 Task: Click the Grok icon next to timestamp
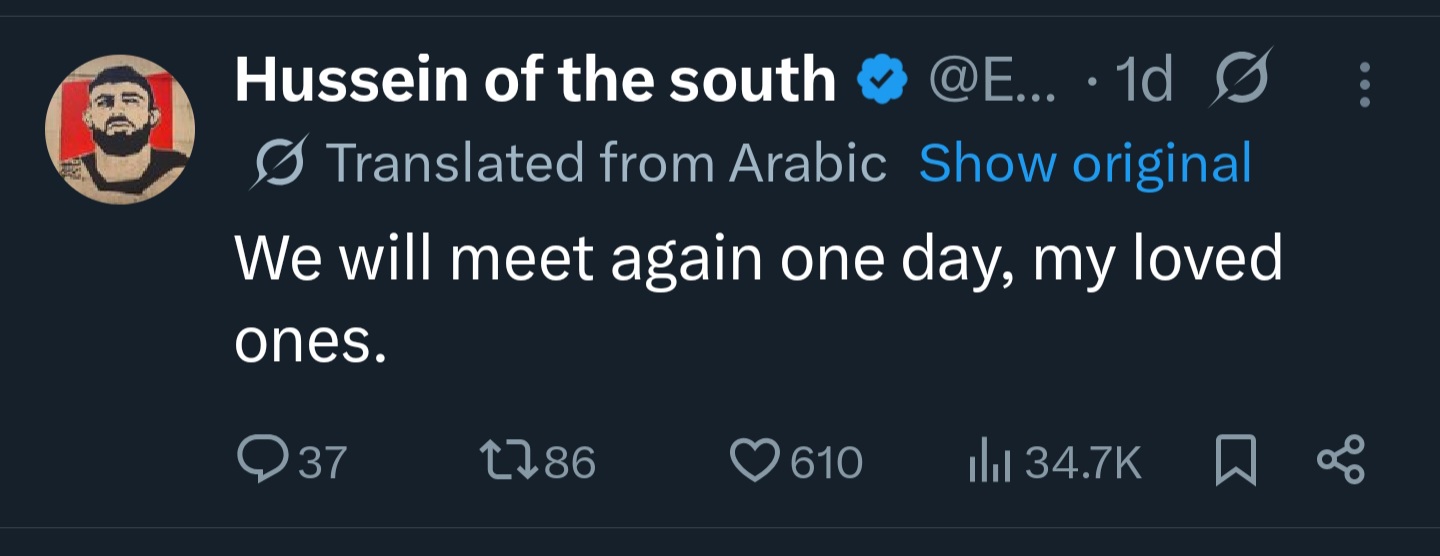(x=1241, y=79)
